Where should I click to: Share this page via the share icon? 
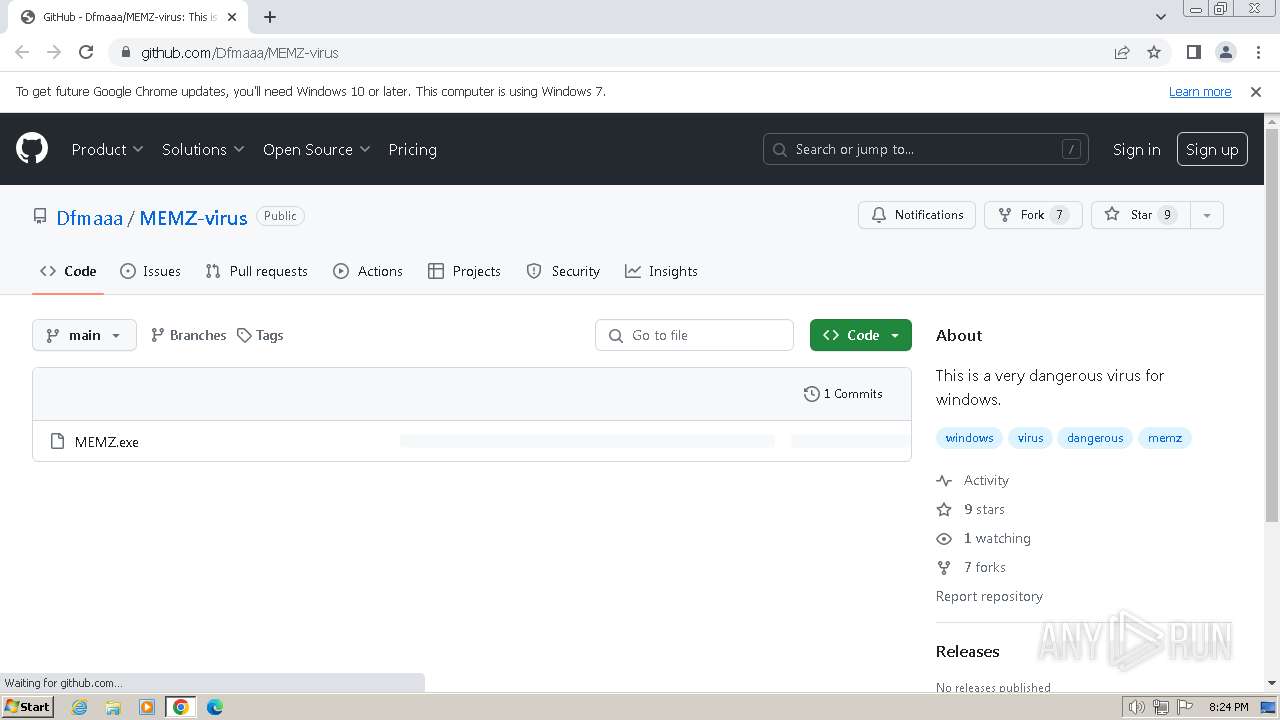[1122, 52]
